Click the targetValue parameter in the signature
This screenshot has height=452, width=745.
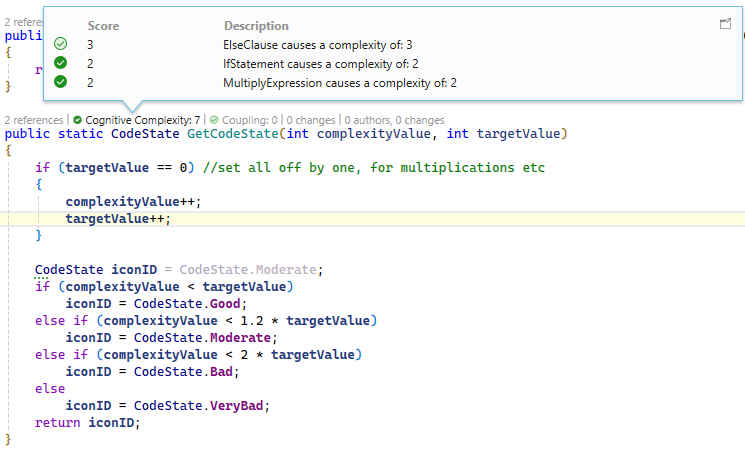(x=518, y=134)
